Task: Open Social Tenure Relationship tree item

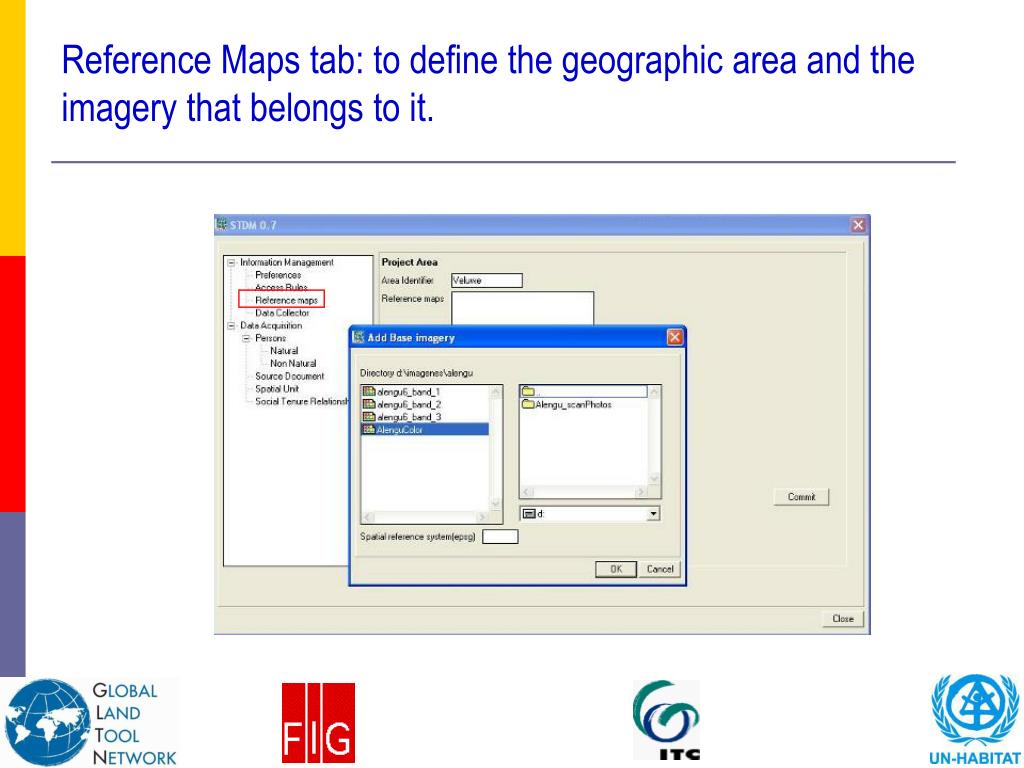Action: coord(302,402)
